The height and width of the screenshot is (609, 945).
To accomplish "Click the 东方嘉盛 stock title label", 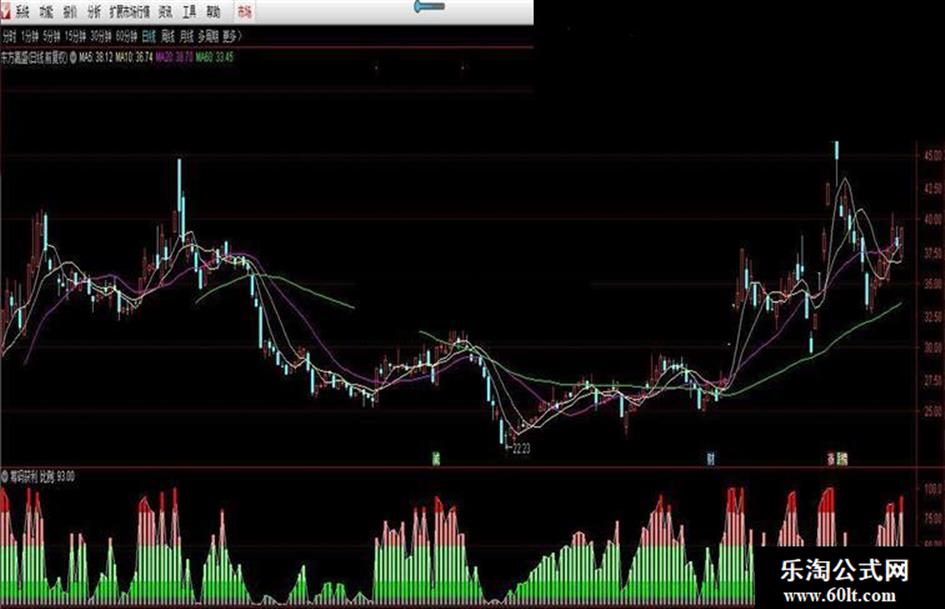I will pos(34,57).
